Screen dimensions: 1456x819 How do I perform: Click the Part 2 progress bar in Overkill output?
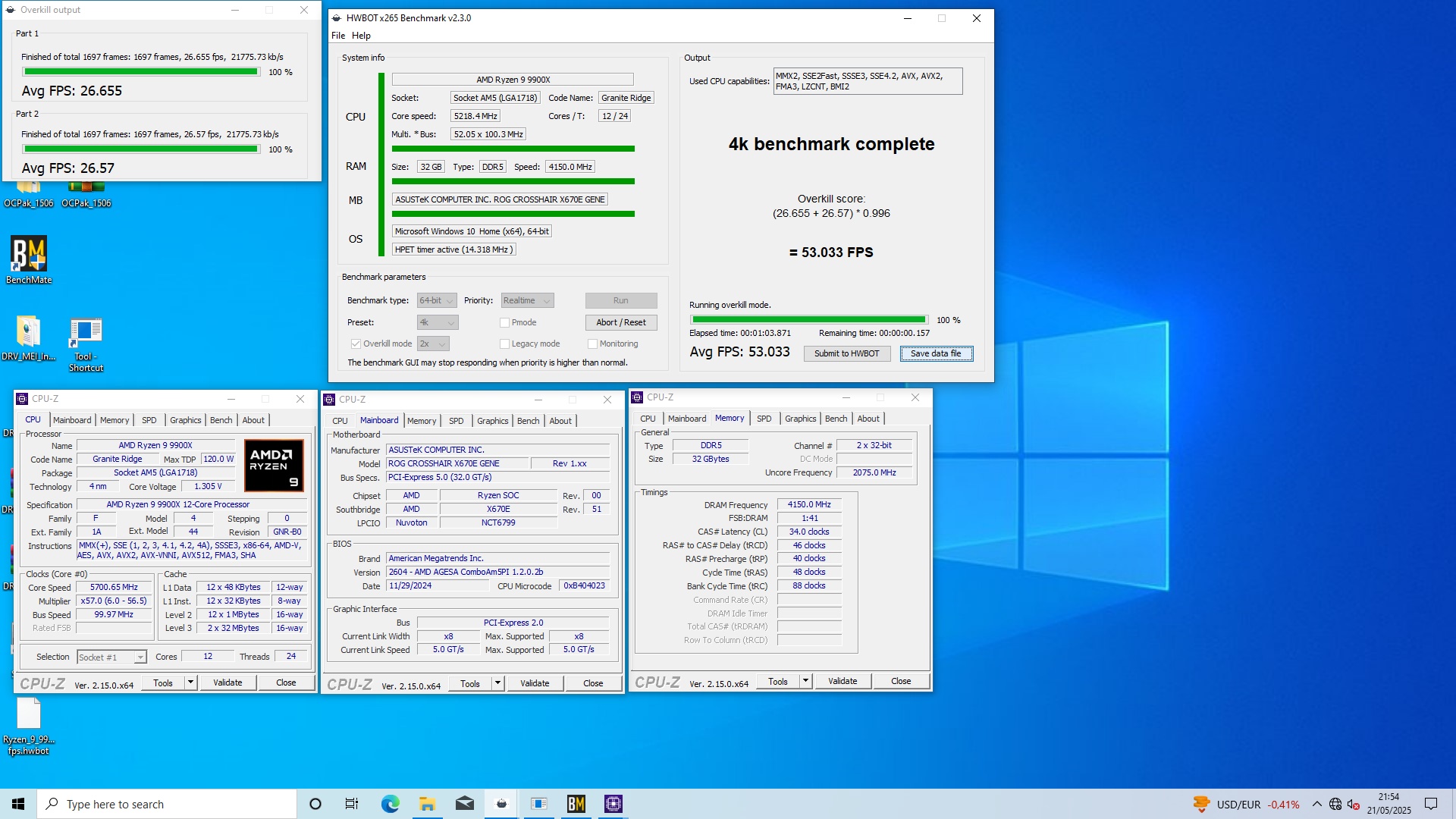(141, 149)
